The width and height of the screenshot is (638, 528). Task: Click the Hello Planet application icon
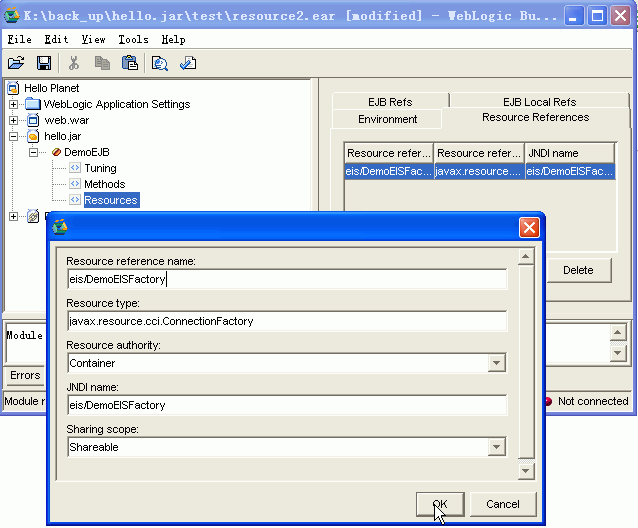tap(13, 88)
